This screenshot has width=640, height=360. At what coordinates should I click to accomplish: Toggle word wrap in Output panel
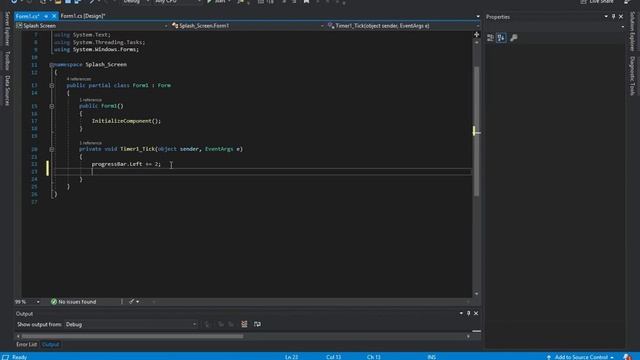pos(257,324)
